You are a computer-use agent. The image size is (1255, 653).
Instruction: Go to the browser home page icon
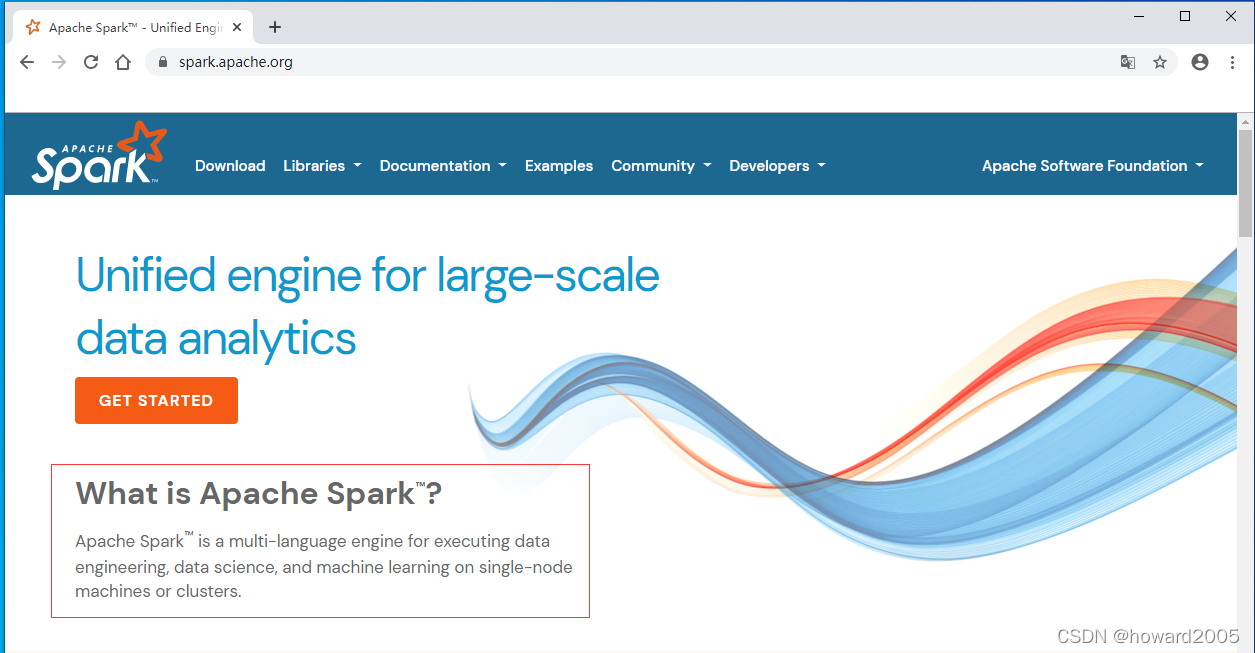click(123, 62)
